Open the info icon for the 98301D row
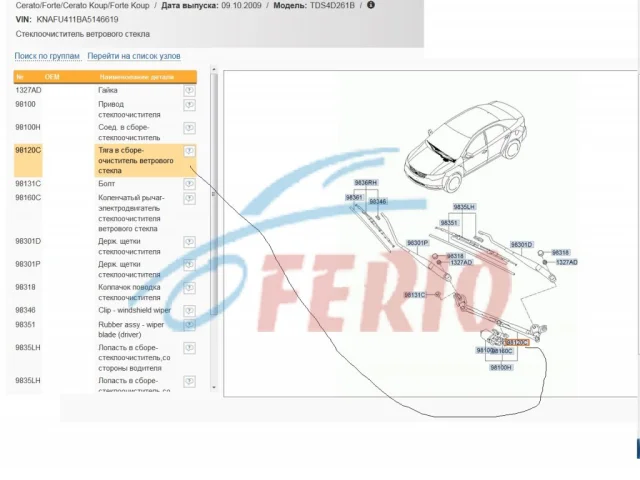Image resolution: width=640 pixels, height=480 pixels. pyautogui.click(x=189, y=241)
